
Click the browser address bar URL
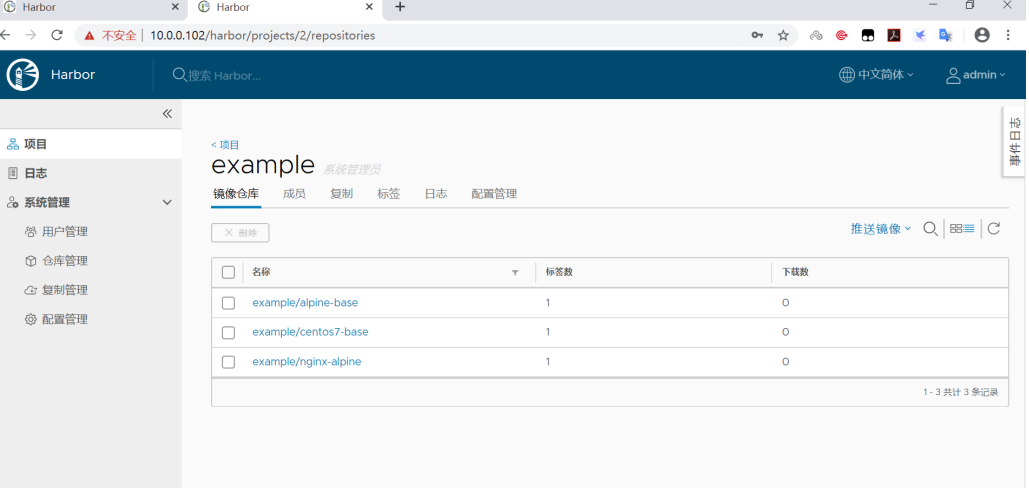(x=262, y=35)
